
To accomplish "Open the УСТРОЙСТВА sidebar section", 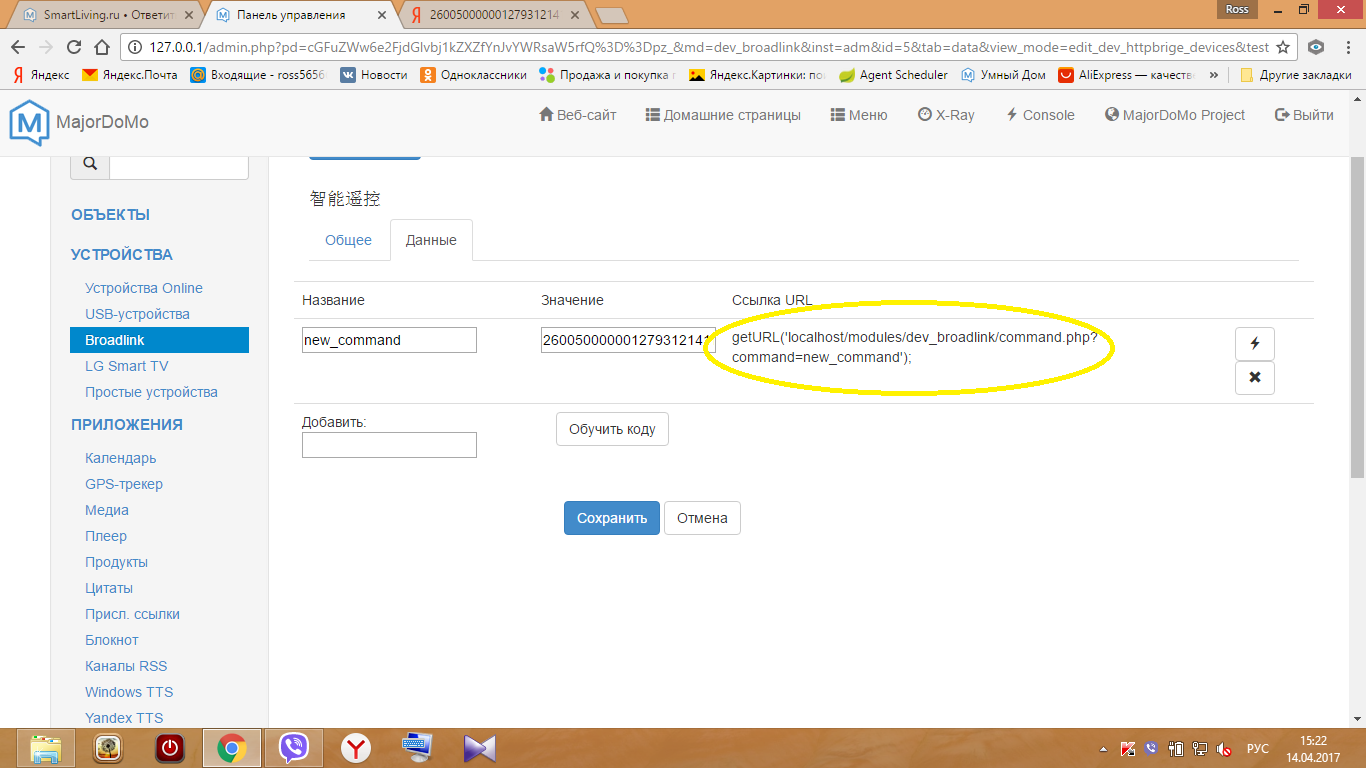I will [x=122, y=255].
